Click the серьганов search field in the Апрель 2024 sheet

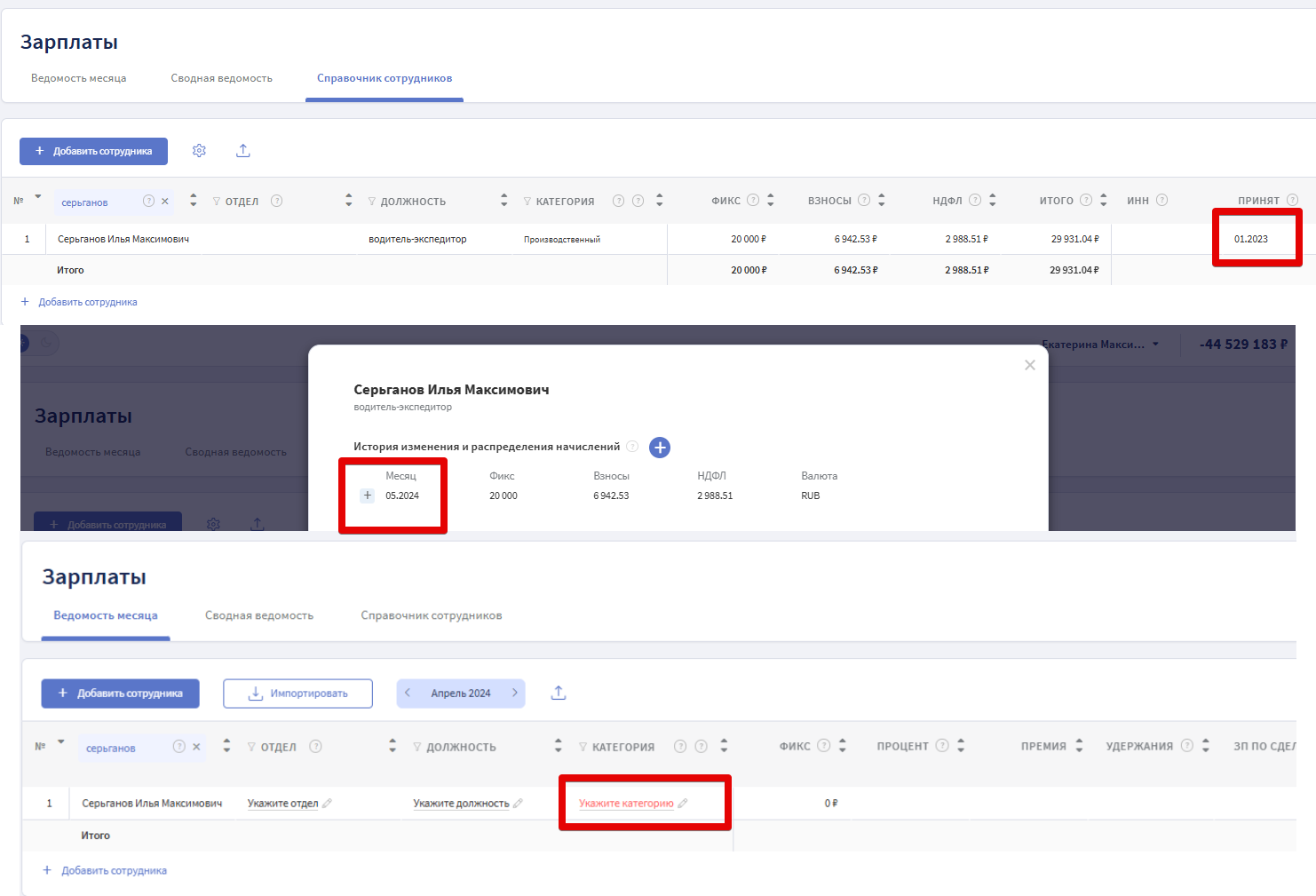[142, 748]
